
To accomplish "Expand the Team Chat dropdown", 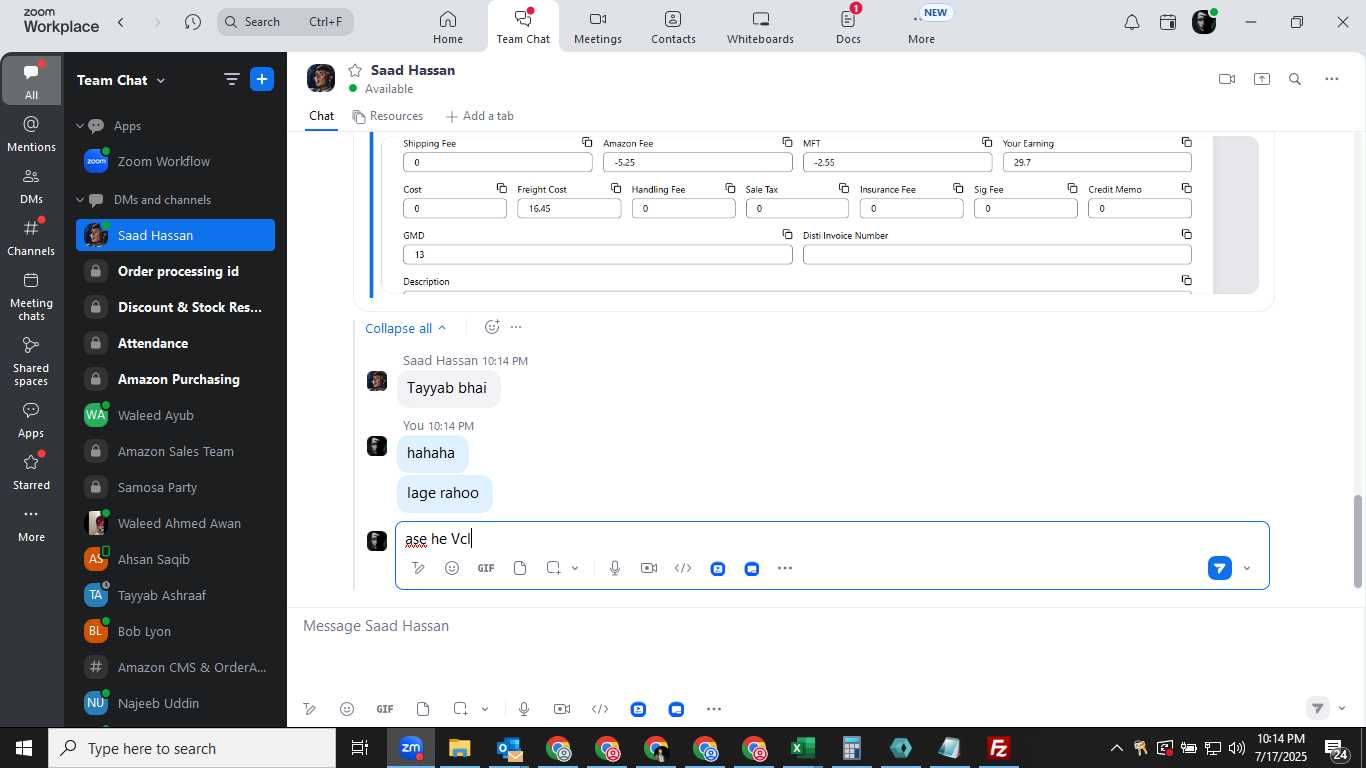I will click(121, 80).
